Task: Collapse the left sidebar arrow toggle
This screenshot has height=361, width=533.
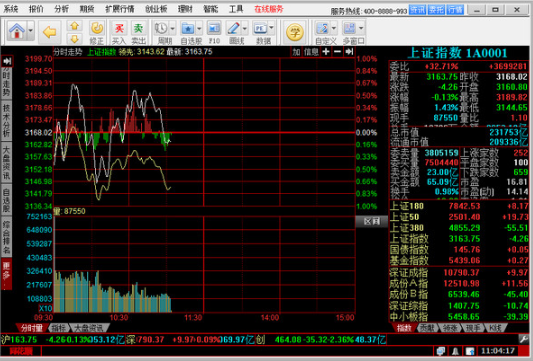Action: 7,61
